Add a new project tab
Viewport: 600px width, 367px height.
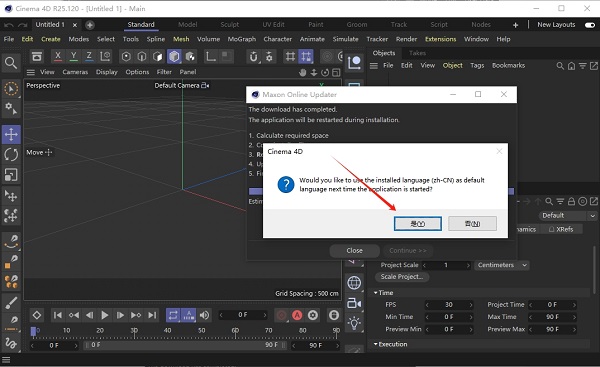[x=90, y=25]
